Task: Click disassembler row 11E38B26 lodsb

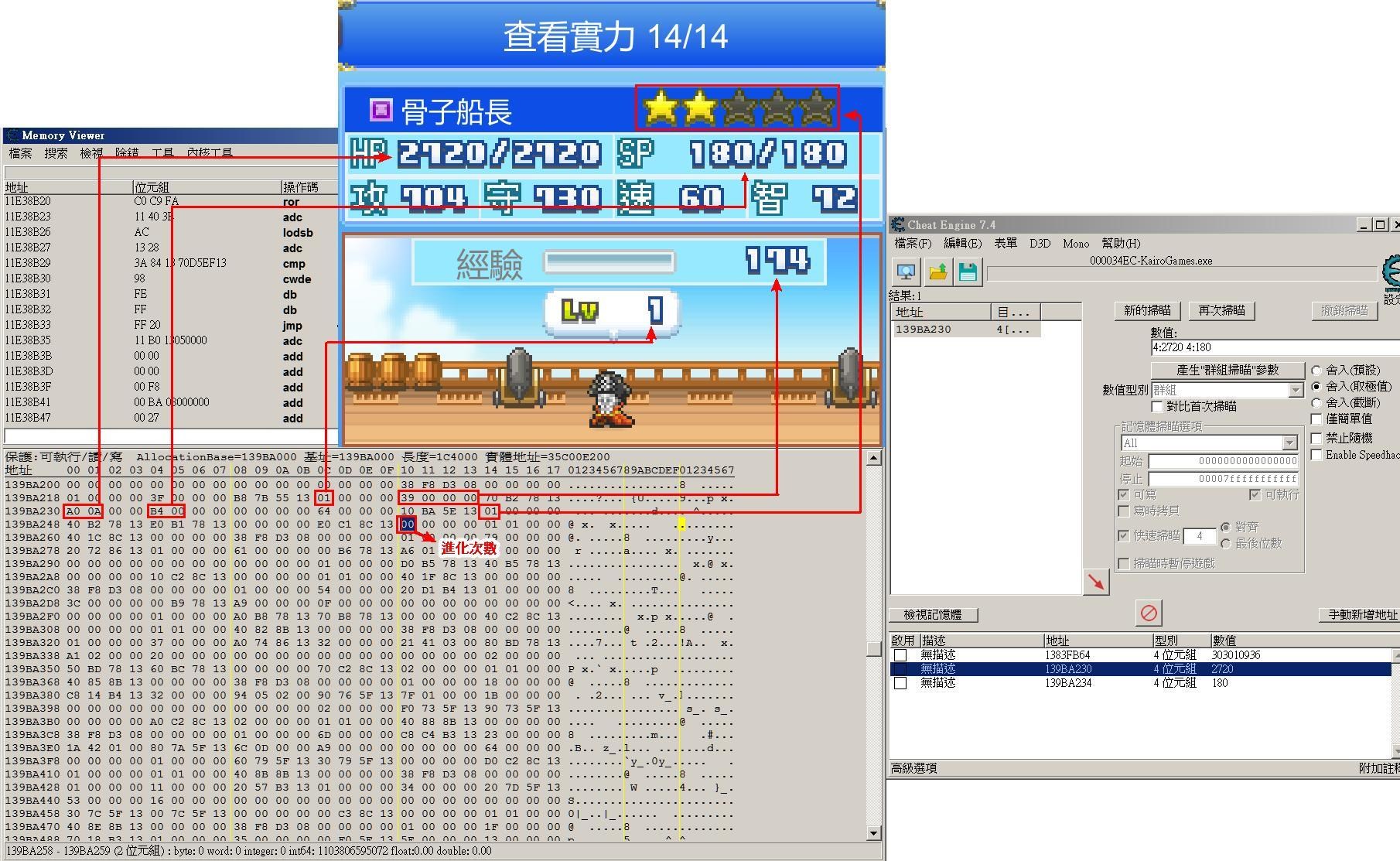Action: coord(170,233)
